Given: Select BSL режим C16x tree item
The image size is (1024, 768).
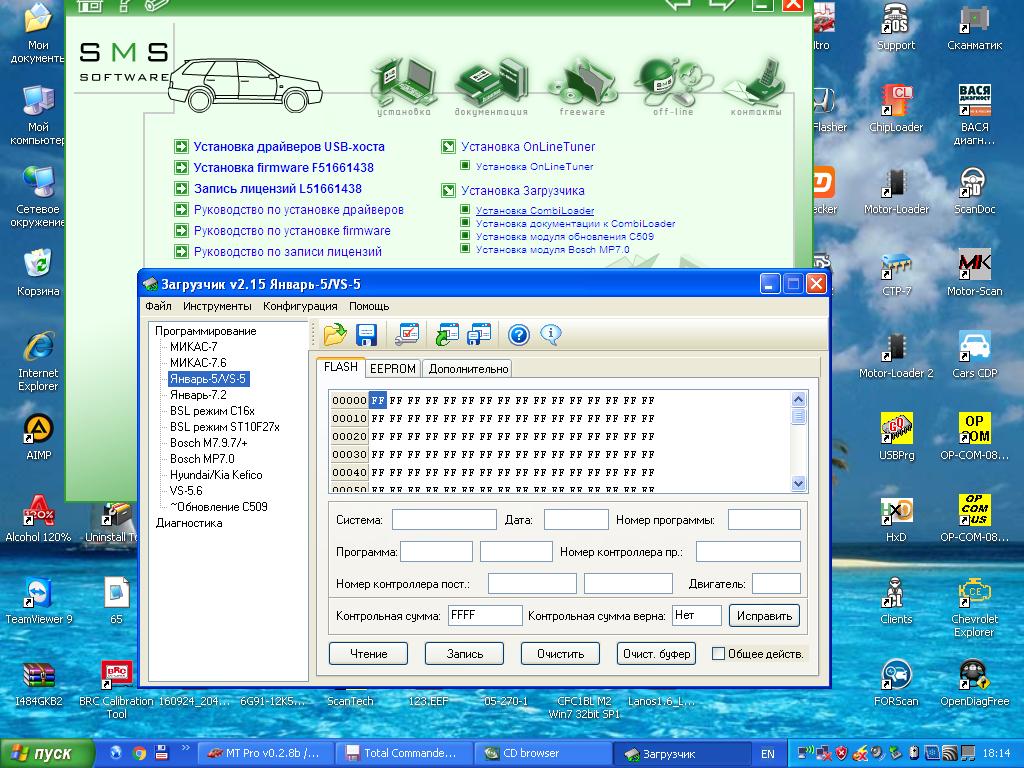Looking at the screenshot, I should 212,411.
